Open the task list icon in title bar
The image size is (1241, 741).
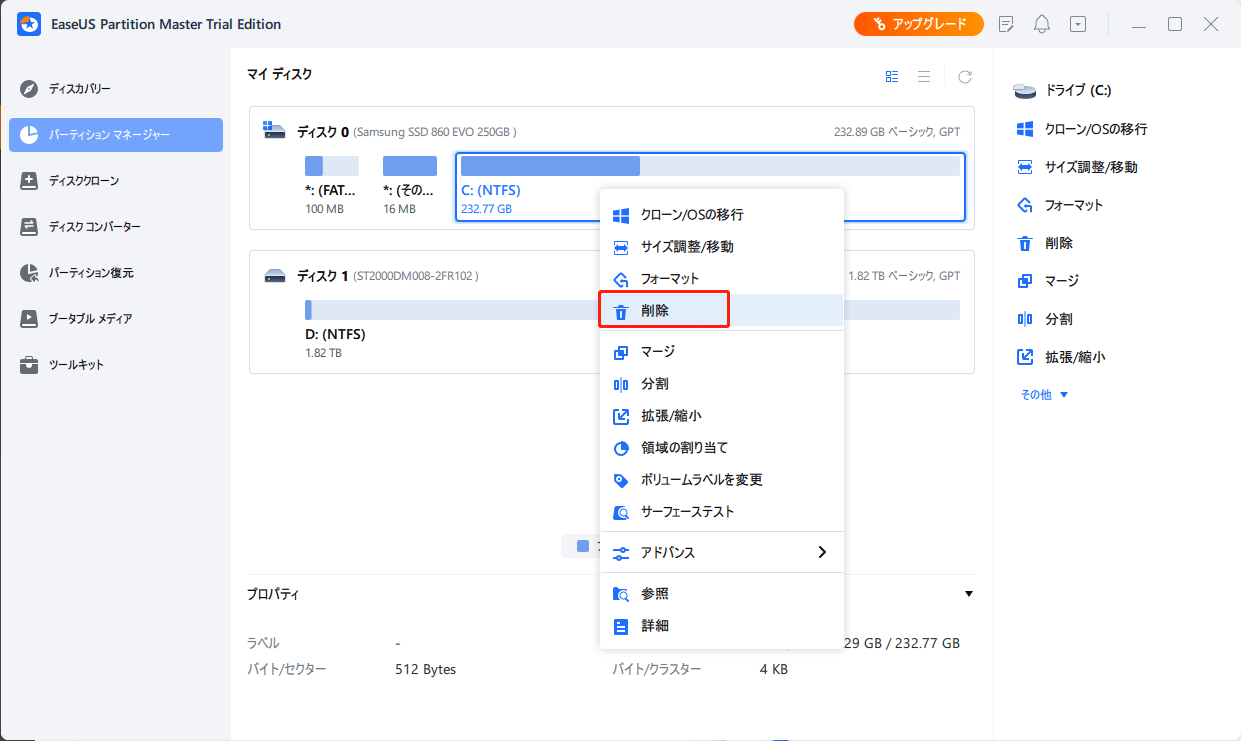point(1007,24)
